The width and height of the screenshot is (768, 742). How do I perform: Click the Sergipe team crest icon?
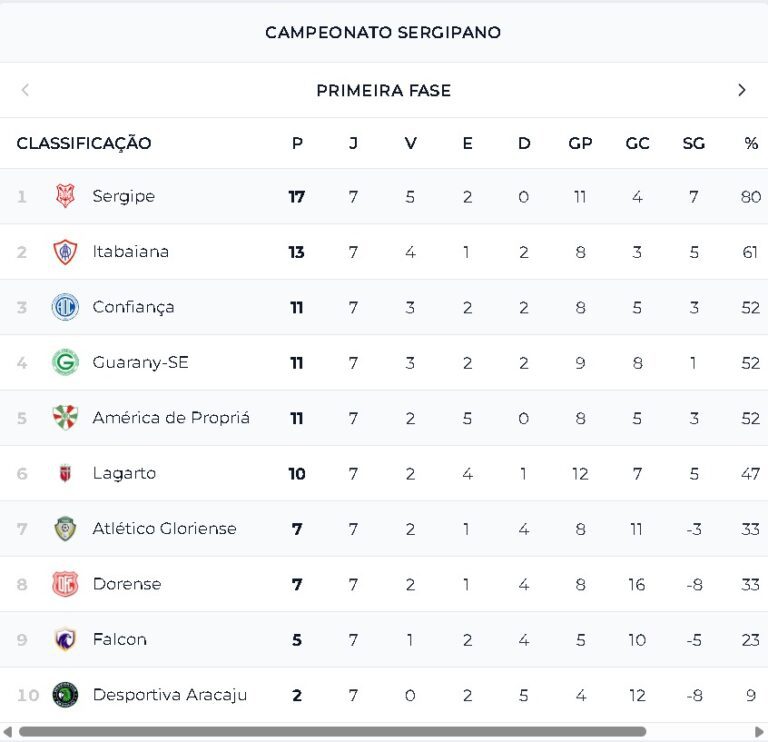65,196
